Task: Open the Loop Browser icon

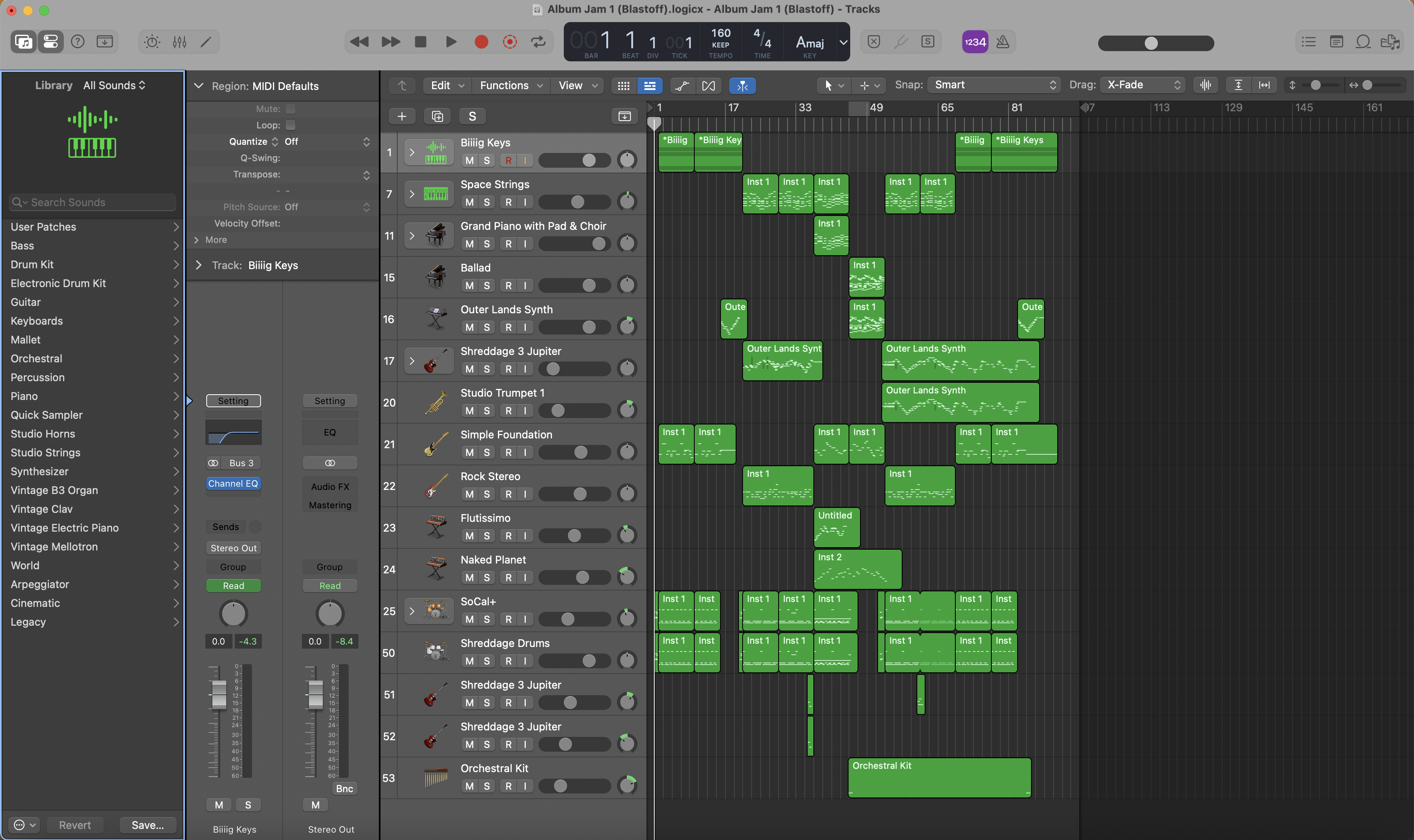Action: 1363,42
